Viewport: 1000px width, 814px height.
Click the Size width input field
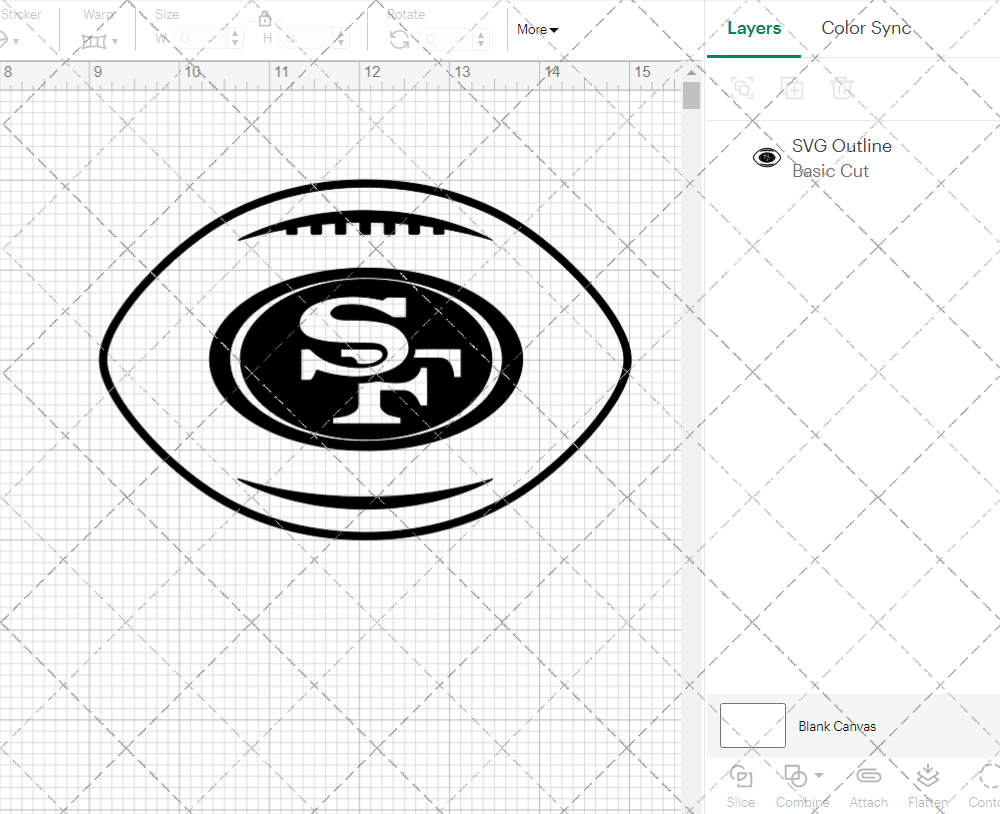(200, 38)
